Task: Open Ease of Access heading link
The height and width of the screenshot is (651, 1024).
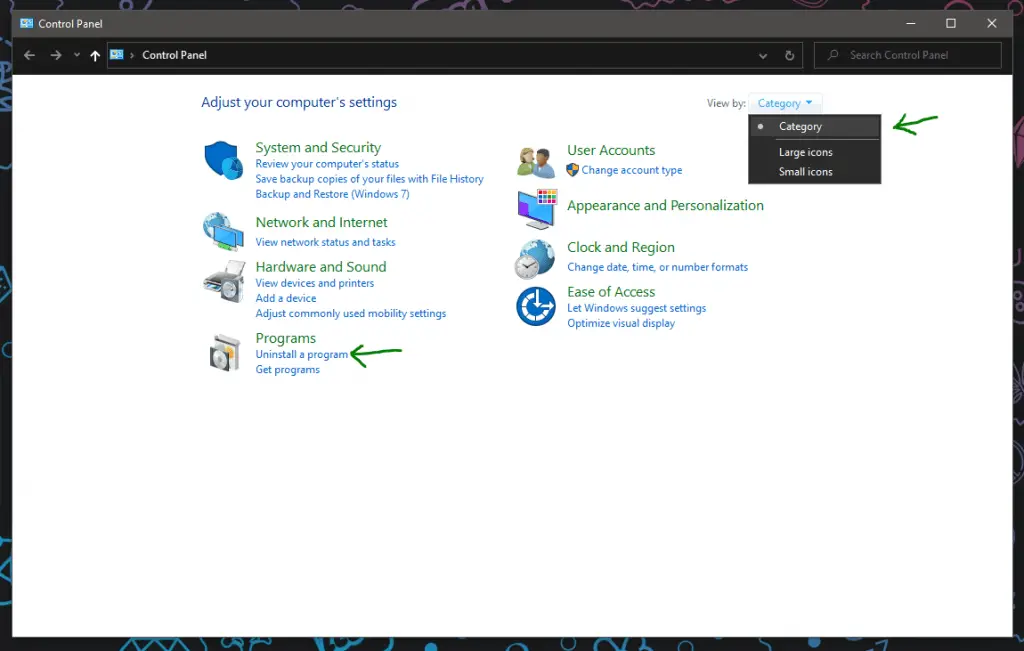Action: [x=611, y=292]
